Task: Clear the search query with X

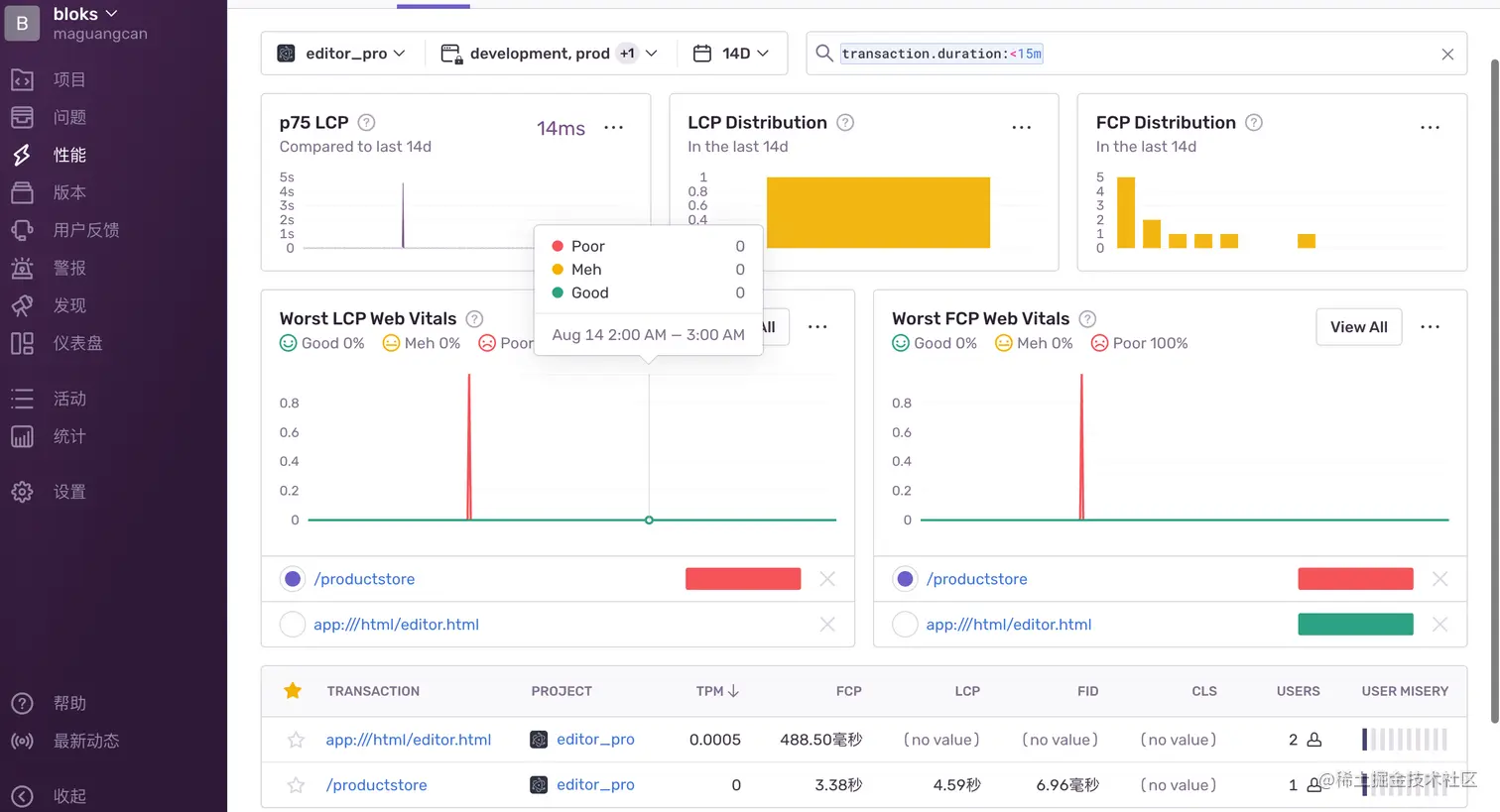Action: 1447,55
